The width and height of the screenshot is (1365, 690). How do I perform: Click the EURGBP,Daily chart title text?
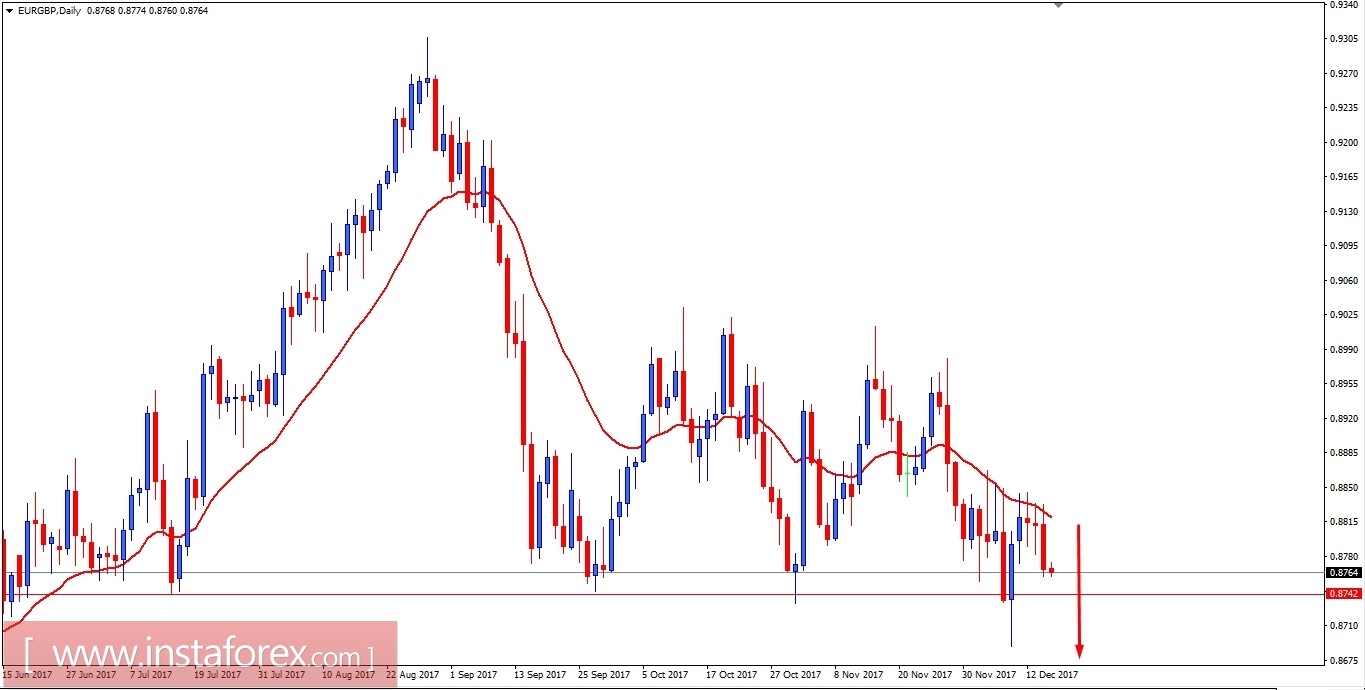[x=50, y=10]
